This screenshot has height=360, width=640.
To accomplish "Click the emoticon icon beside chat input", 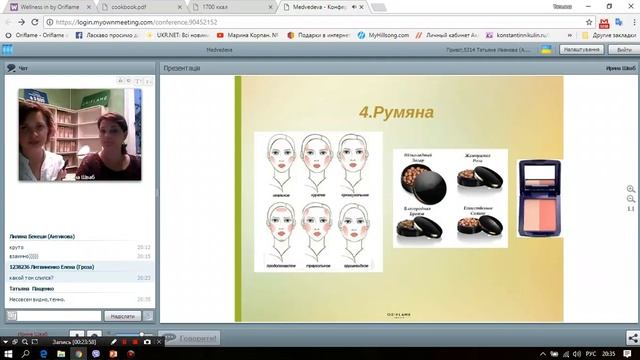I will (x=12, y=316).
